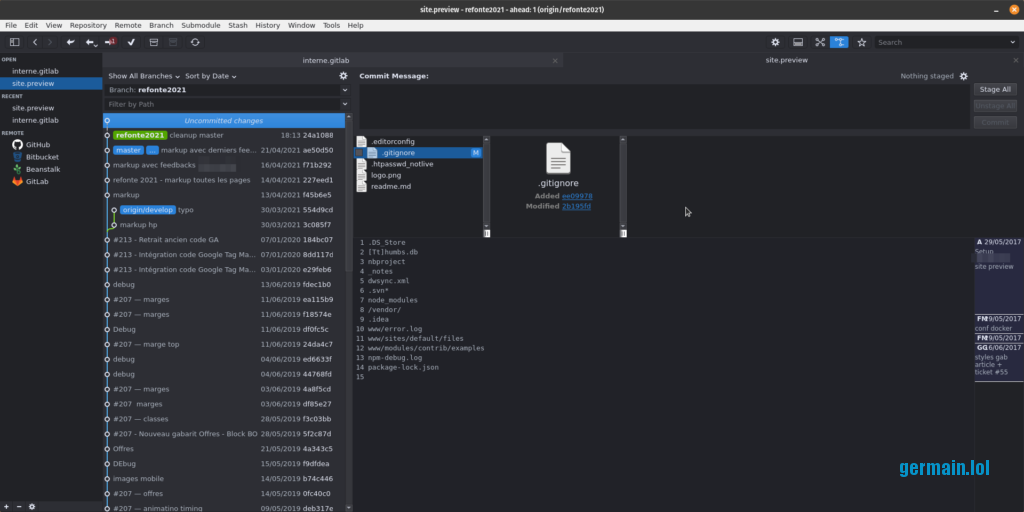Toggle the sidebar visibility button
1024x512 pixels.
pyautogui.click(x=14, y=42)
